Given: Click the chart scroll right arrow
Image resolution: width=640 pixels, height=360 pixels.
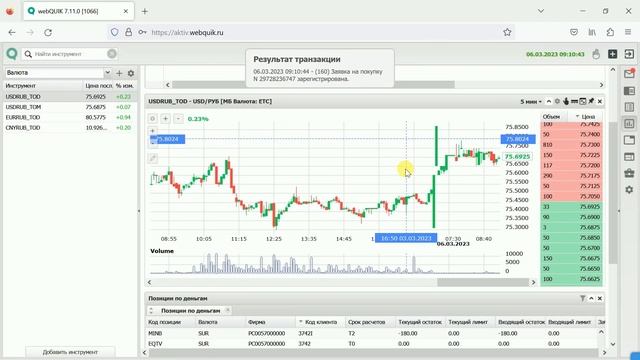Looking at the screenshot, I should (533, 282).
